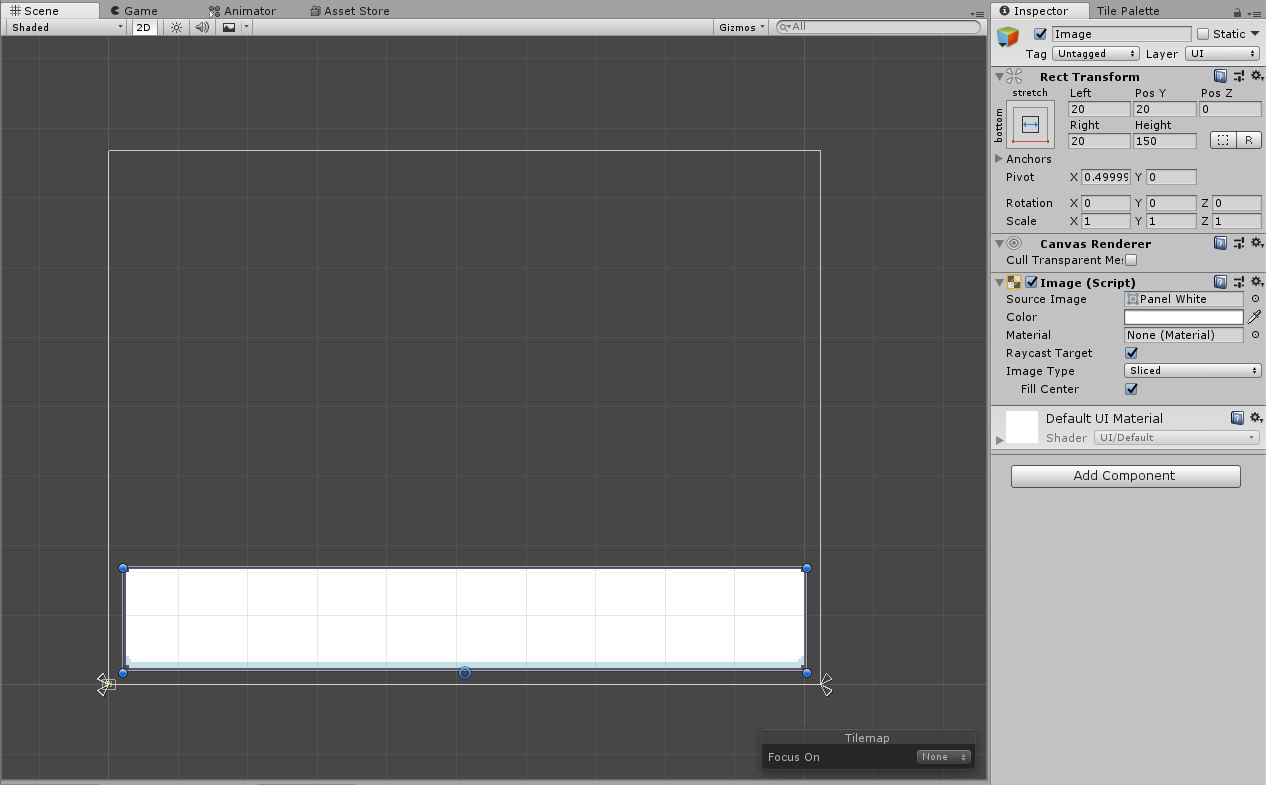Open Image (Script) gear settings menu

[1257, 282]
